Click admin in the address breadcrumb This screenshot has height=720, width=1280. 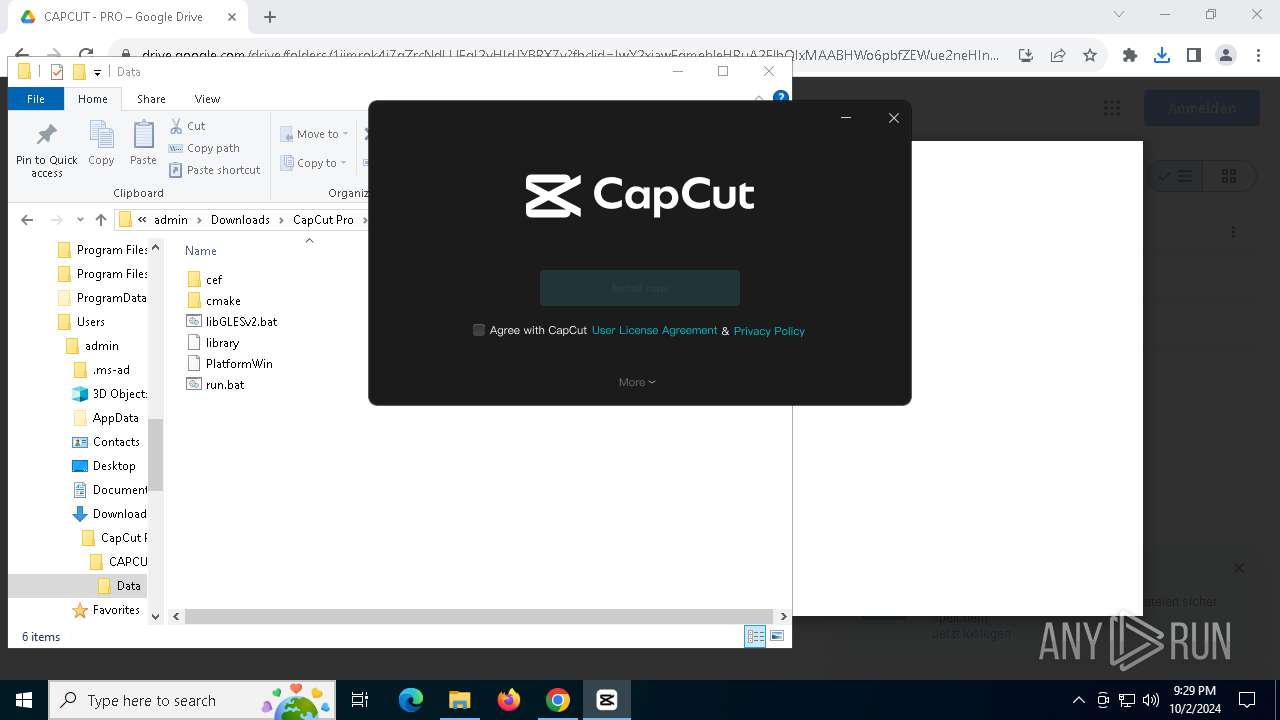(x=171, y=220)
